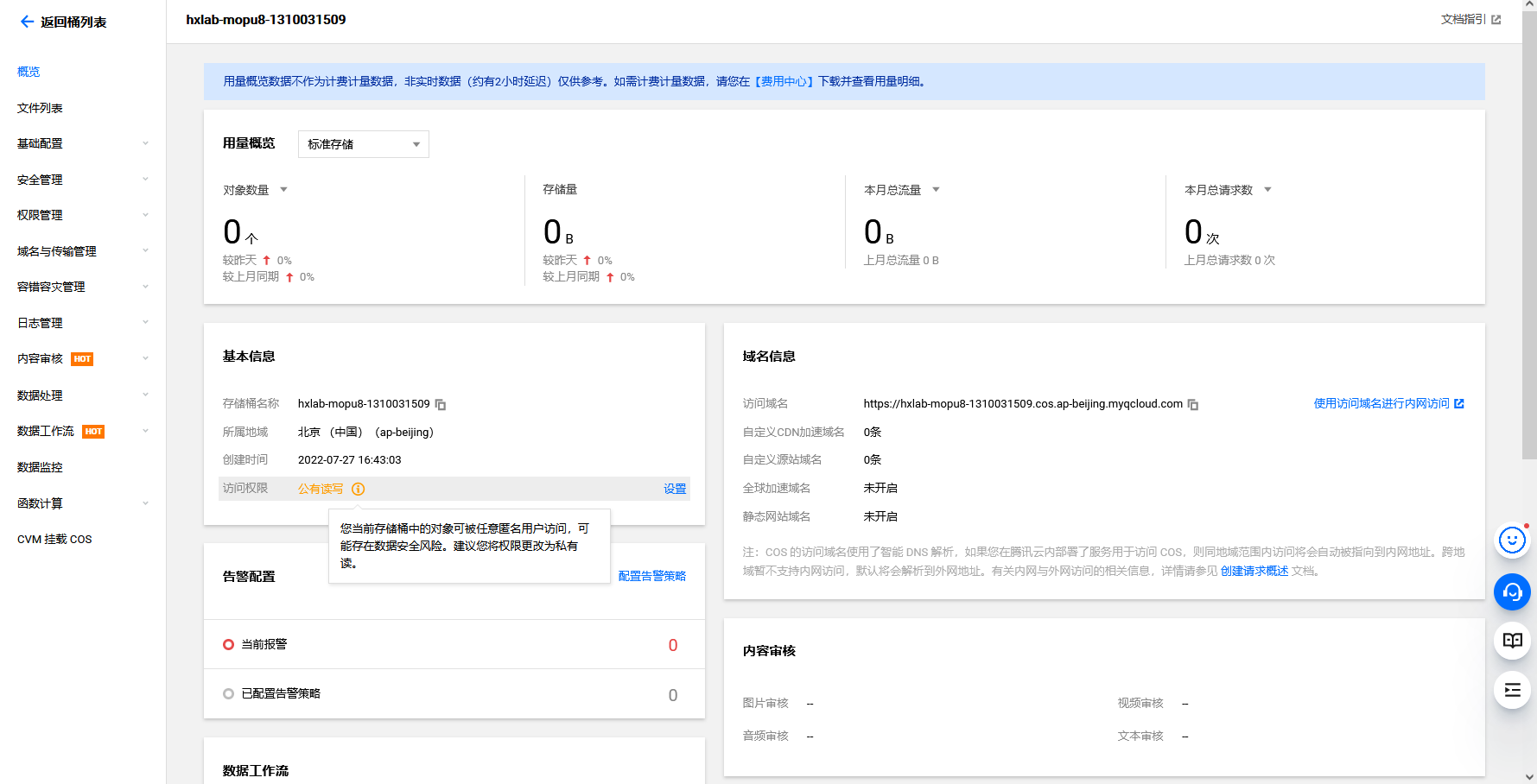Click the 已配置告警策略 count of 0
The image size is (1537, 784).
point(673,695)
